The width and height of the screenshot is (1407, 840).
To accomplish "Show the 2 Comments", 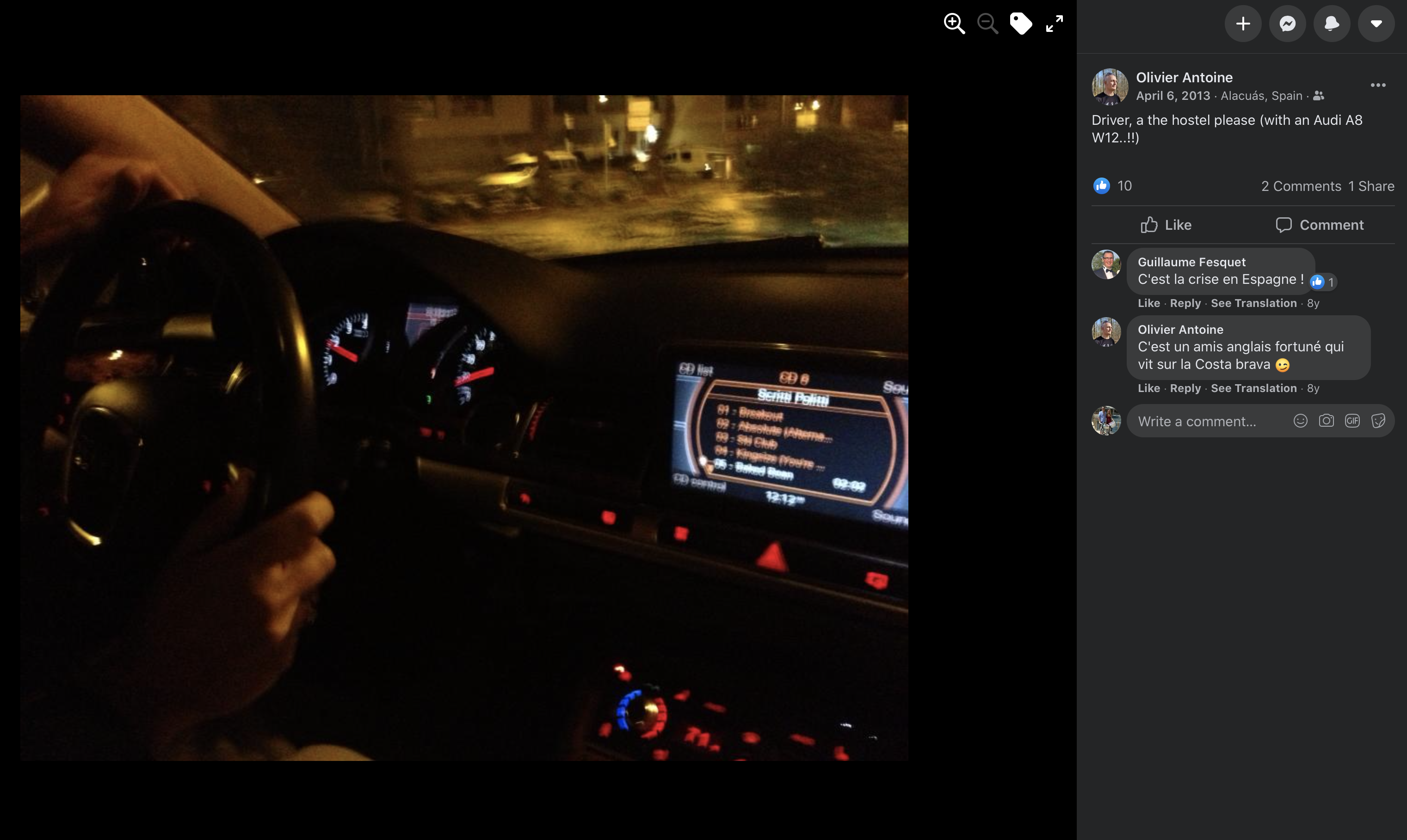I will (x=1301, y=186).
